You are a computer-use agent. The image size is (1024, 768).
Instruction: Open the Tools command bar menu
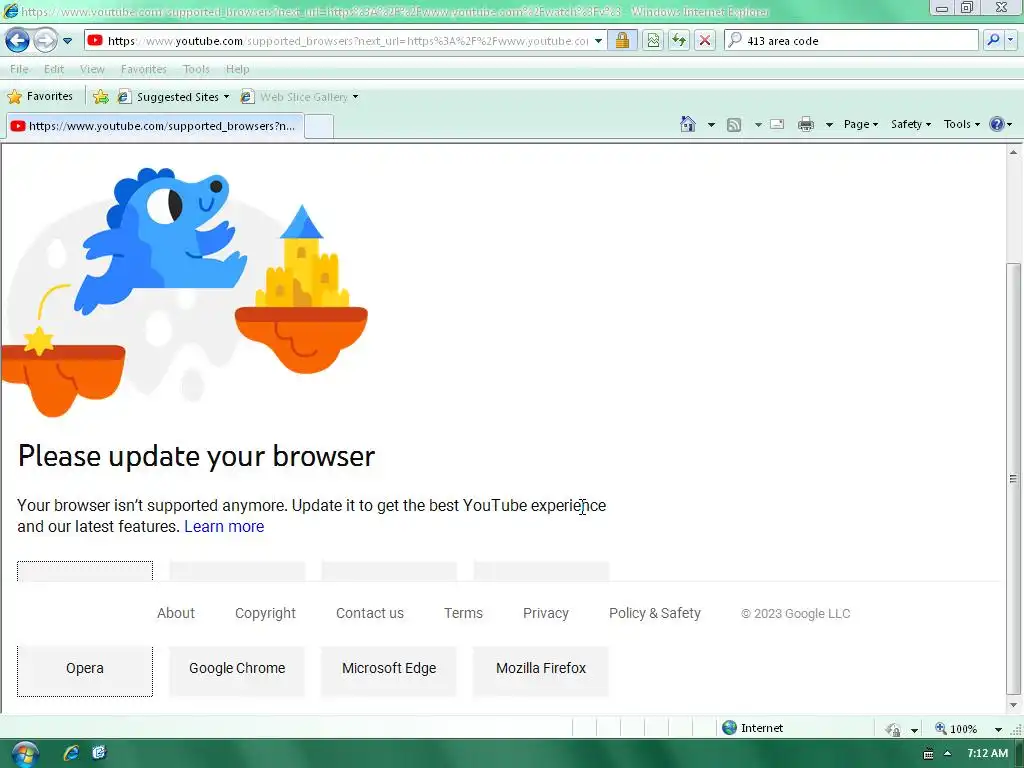tap(961, 124)
